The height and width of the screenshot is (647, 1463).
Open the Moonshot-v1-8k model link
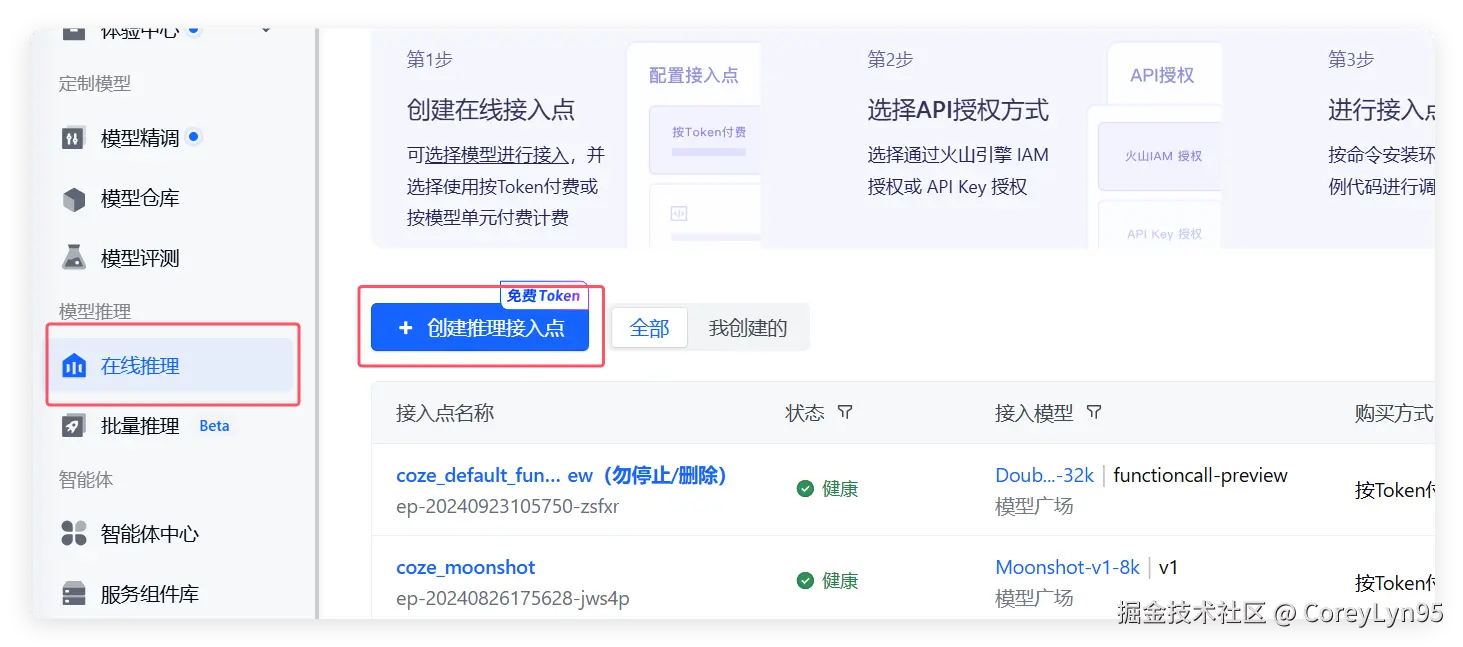[1067, 566]
